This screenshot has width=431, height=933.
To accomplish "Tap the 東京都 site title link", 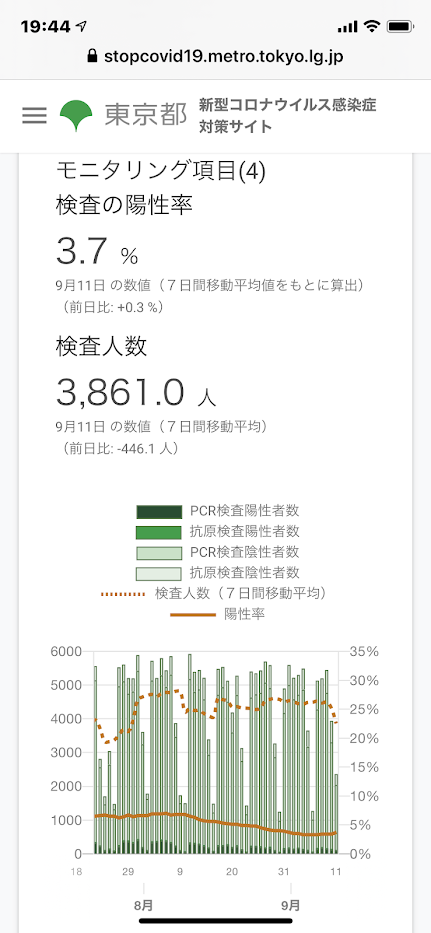I will 146,115.
